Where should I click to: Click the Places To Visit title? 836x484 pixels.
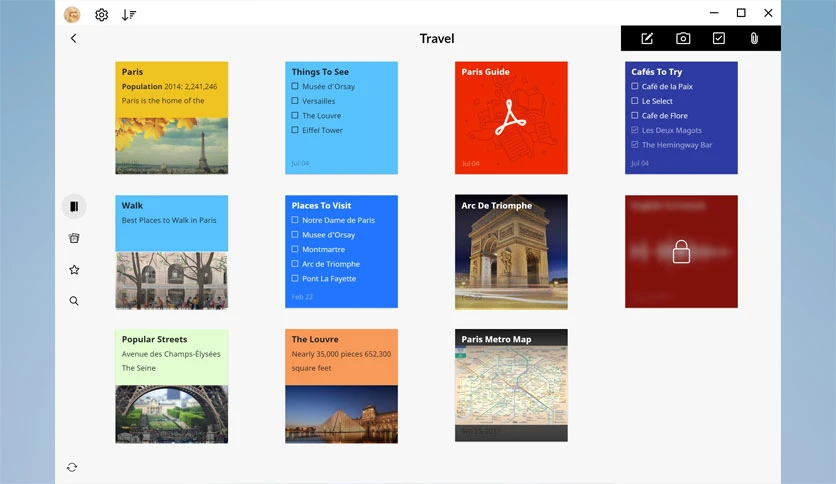click(321, 205)
